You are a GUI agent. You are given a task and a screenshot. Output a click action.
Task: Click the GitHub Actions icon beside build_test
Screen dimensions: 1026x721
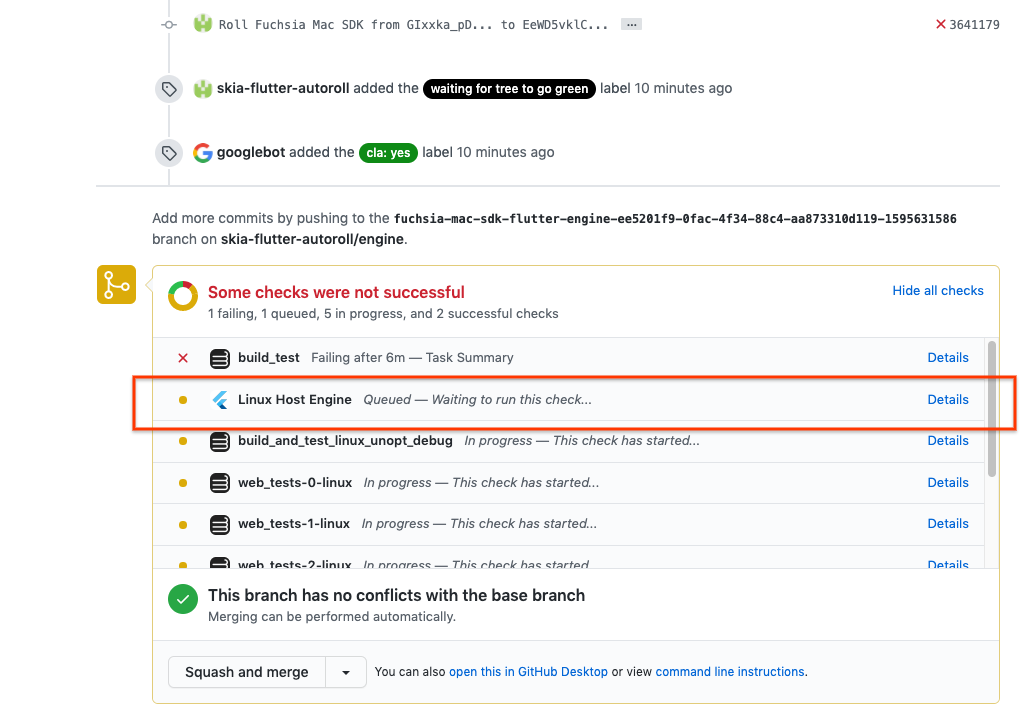click(220, 357)
